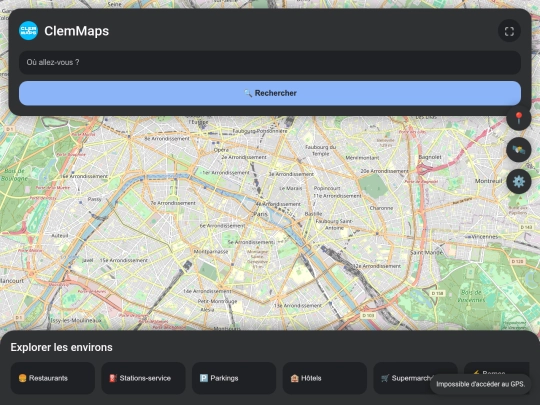Open the map layers satellite button

coord(519,150)
